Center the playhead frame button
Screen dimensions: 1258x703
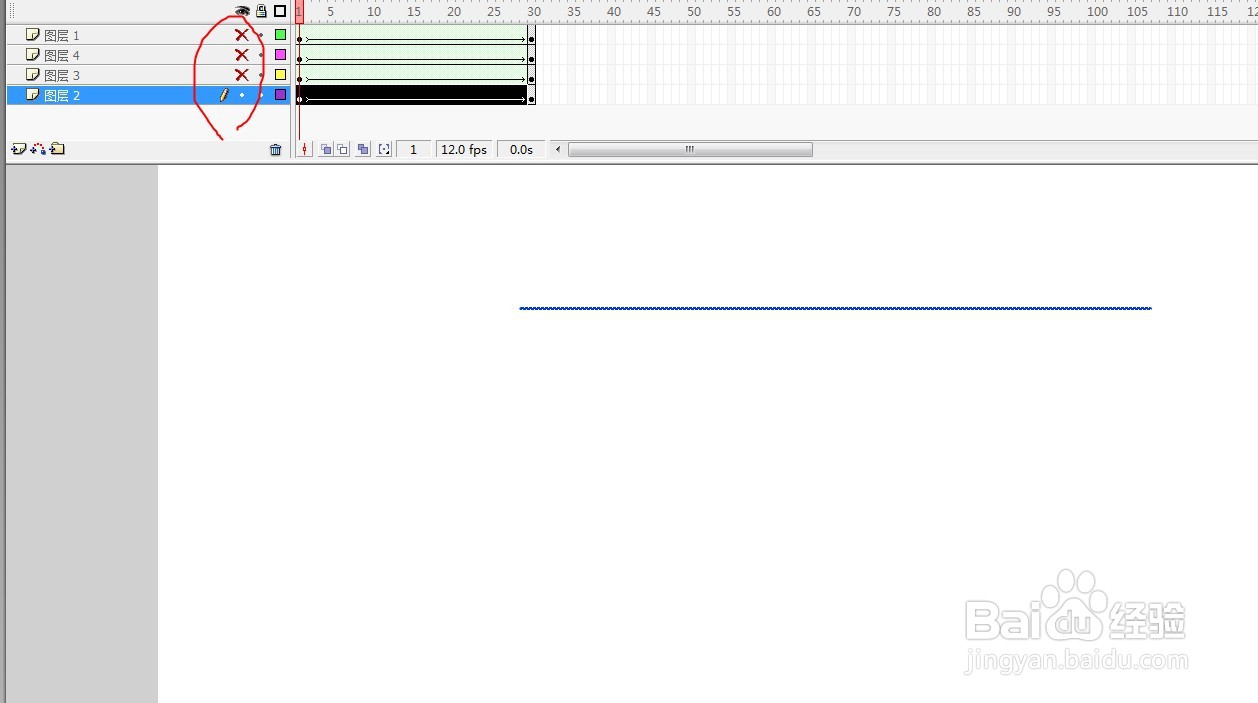(304, 149)
